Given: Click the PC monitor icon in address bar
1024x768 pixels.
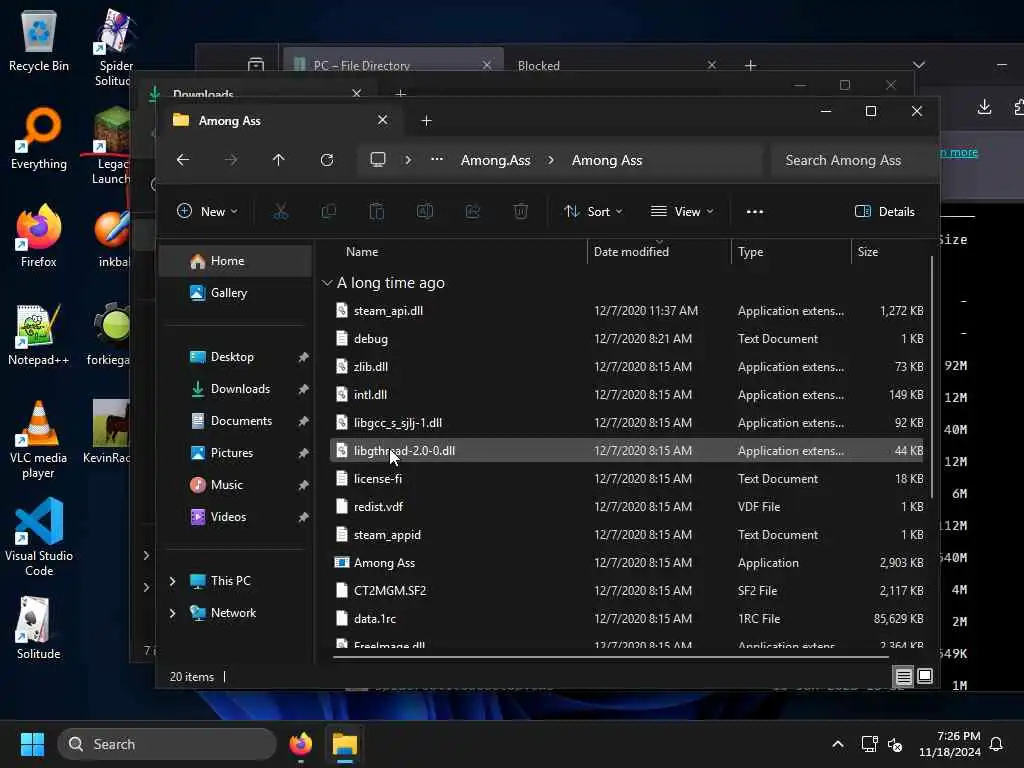Looking at the screenshot, I should 377,160.
